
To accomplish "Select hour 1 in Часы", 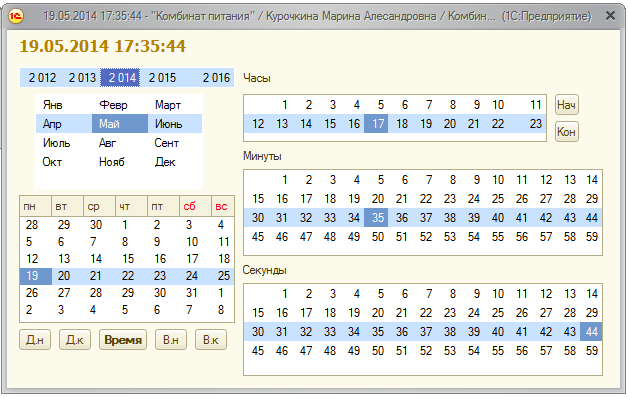I will (x=285, y=105).
